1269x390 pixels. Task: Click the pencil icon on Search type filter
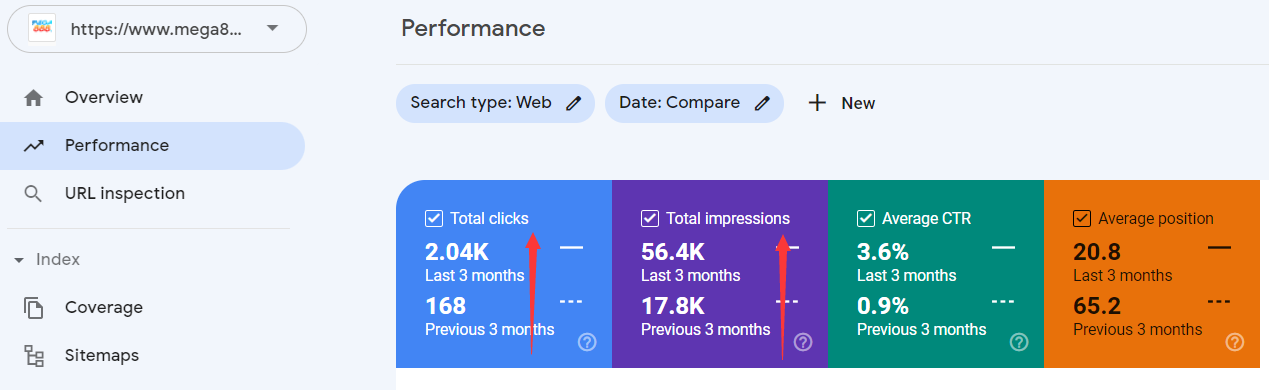pyautogui.click(x=573, y=103)
